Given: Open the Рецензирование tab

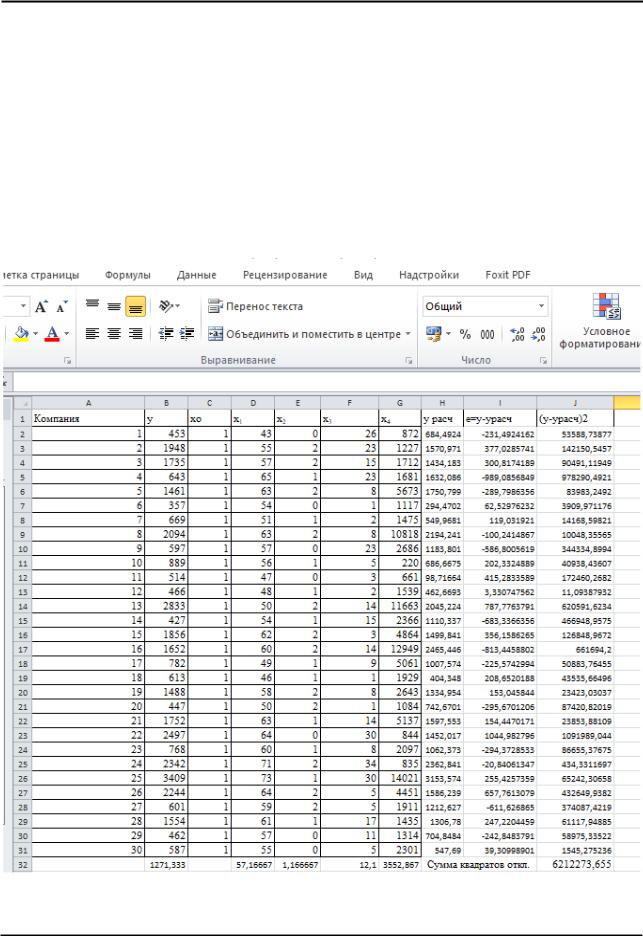Looking at the screenshot, I should click(285, 275).
